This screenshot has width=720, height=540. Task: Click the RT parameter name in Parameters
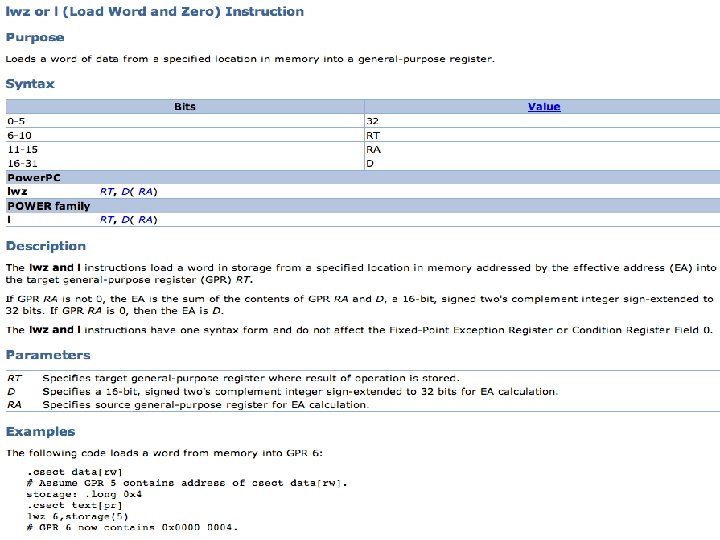(14, 378)
